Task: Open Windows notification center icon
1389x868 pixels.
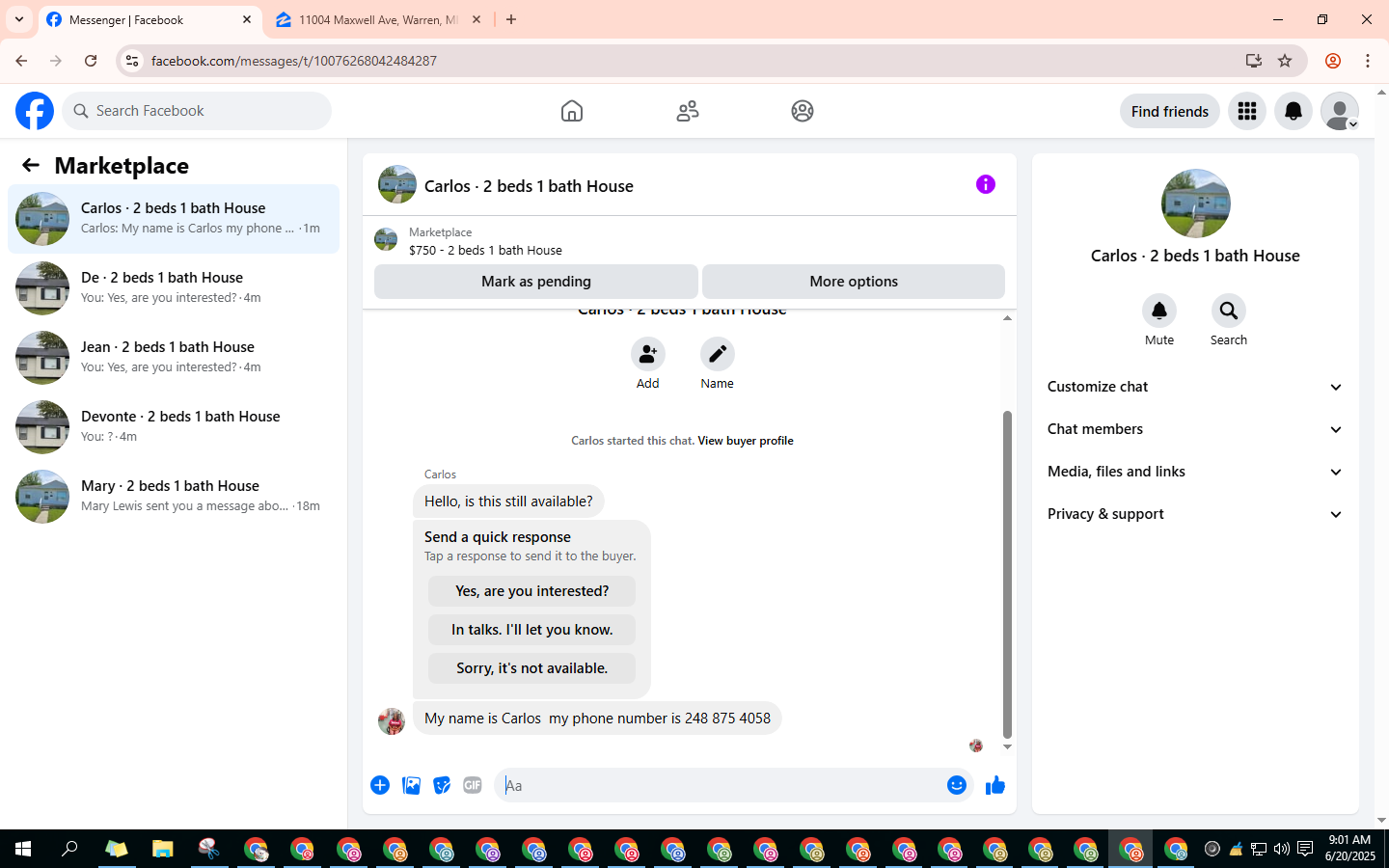Action: tap(1305, 849)
